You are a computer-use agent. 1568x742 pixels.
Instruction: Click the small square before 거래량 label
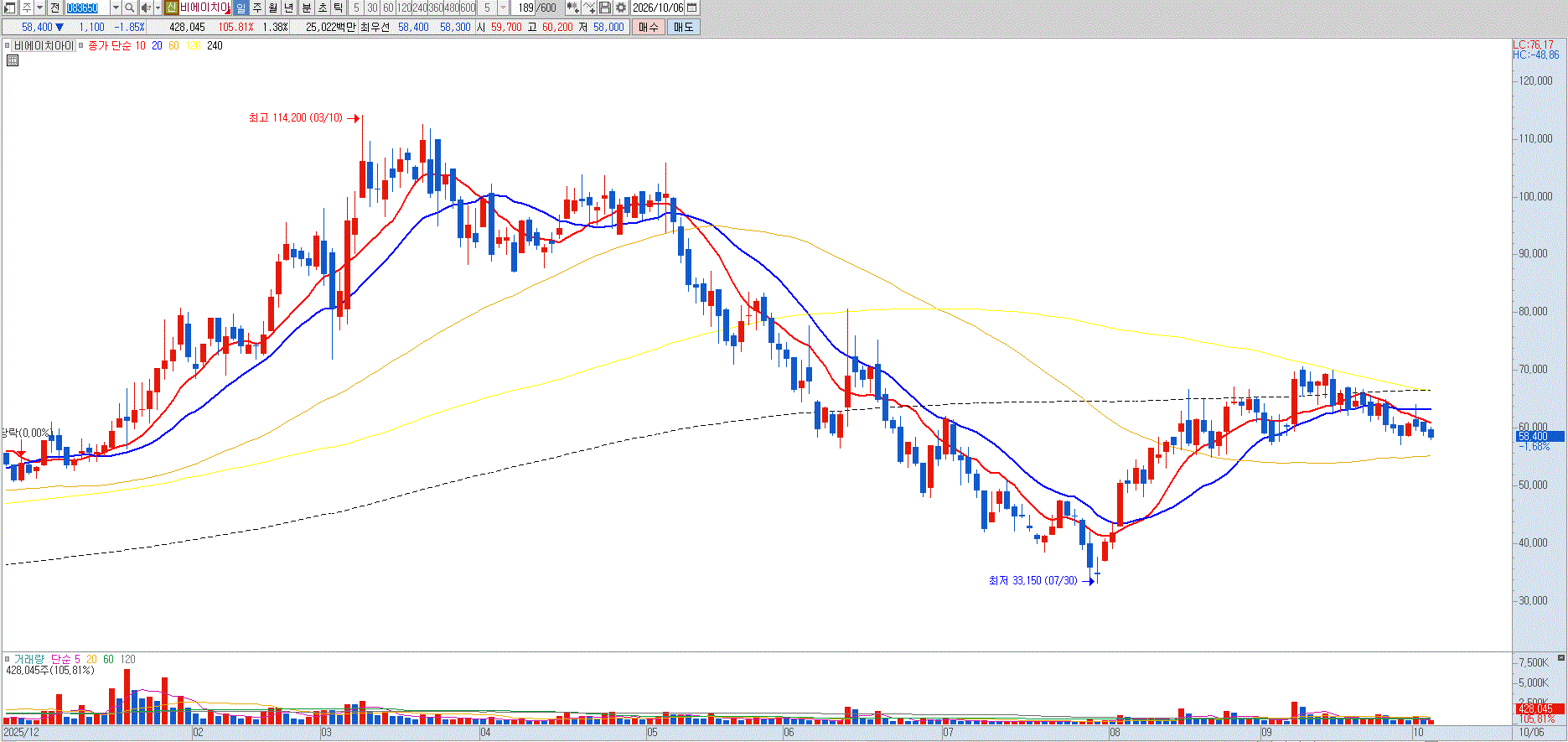pyautogui.click(x=8, y=659)
